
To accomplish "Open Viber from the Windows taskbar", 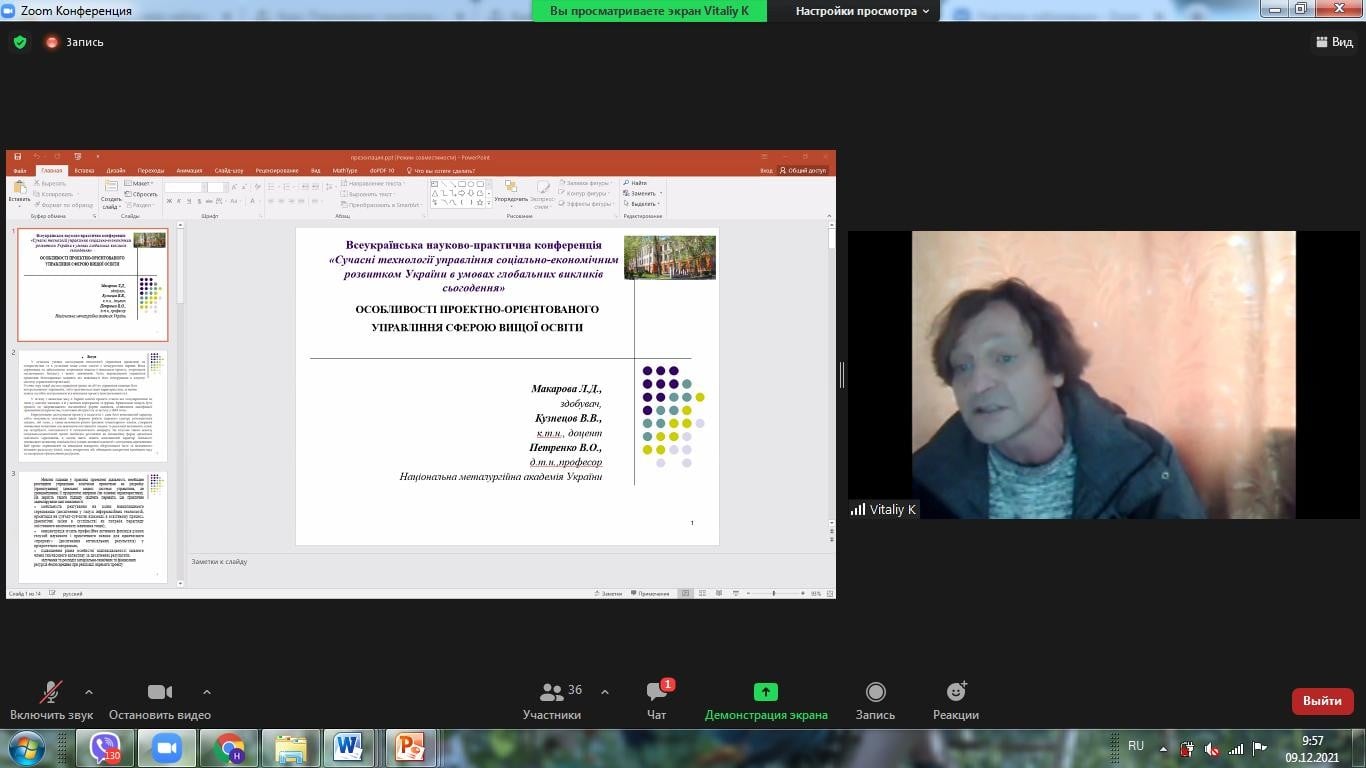I will (x=106, y=747).
